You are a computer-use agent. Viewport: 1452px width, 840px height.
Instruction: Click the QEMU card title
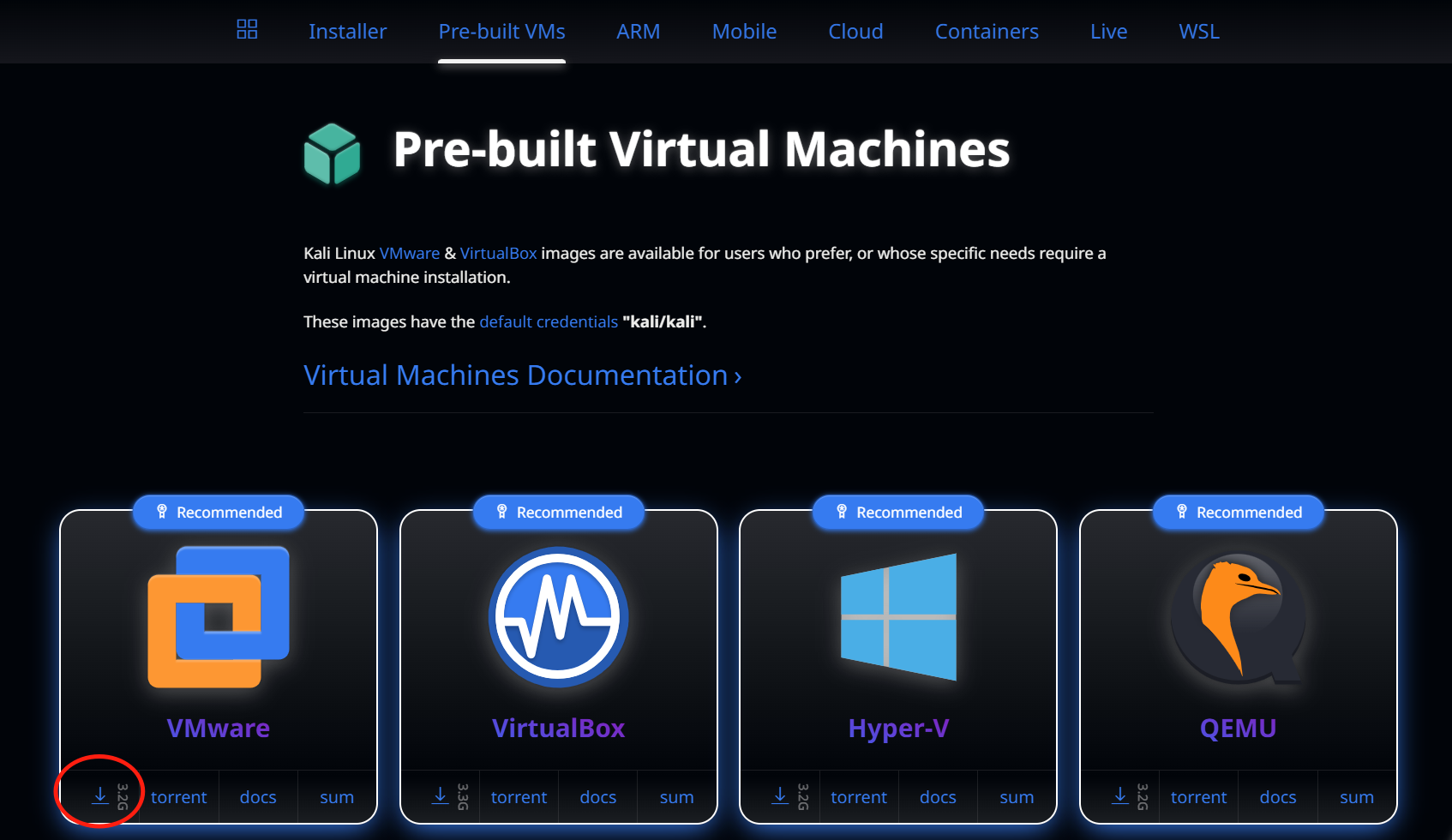[1239, 728]
